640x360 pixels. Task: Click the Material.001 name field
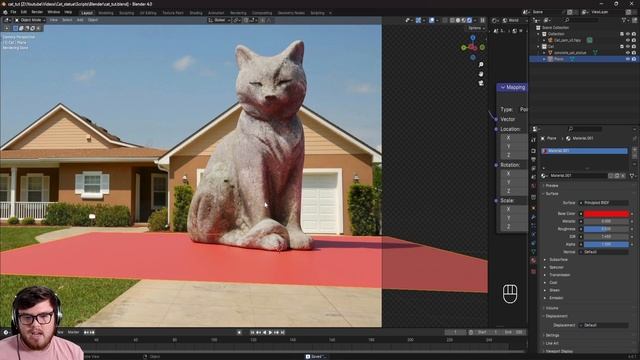coord(578,176)
